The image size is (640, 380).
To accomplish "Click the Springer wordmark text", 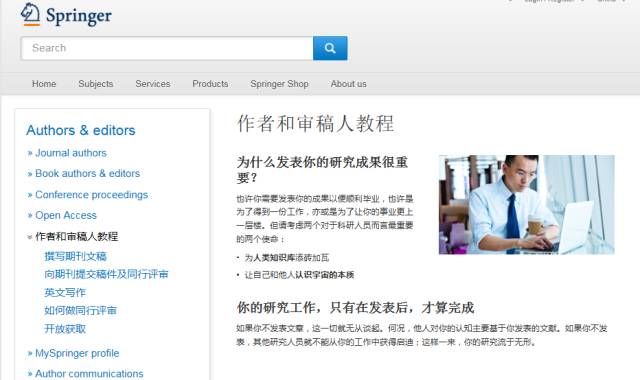I will point(78,16).
